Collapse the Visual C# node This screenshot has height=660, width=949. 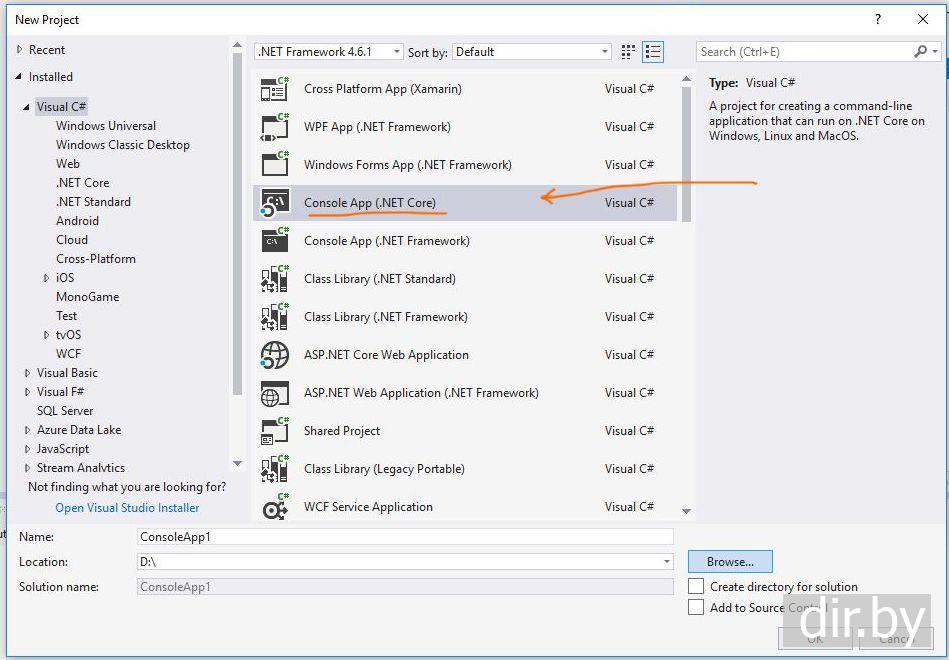click(x=27, y=107)
